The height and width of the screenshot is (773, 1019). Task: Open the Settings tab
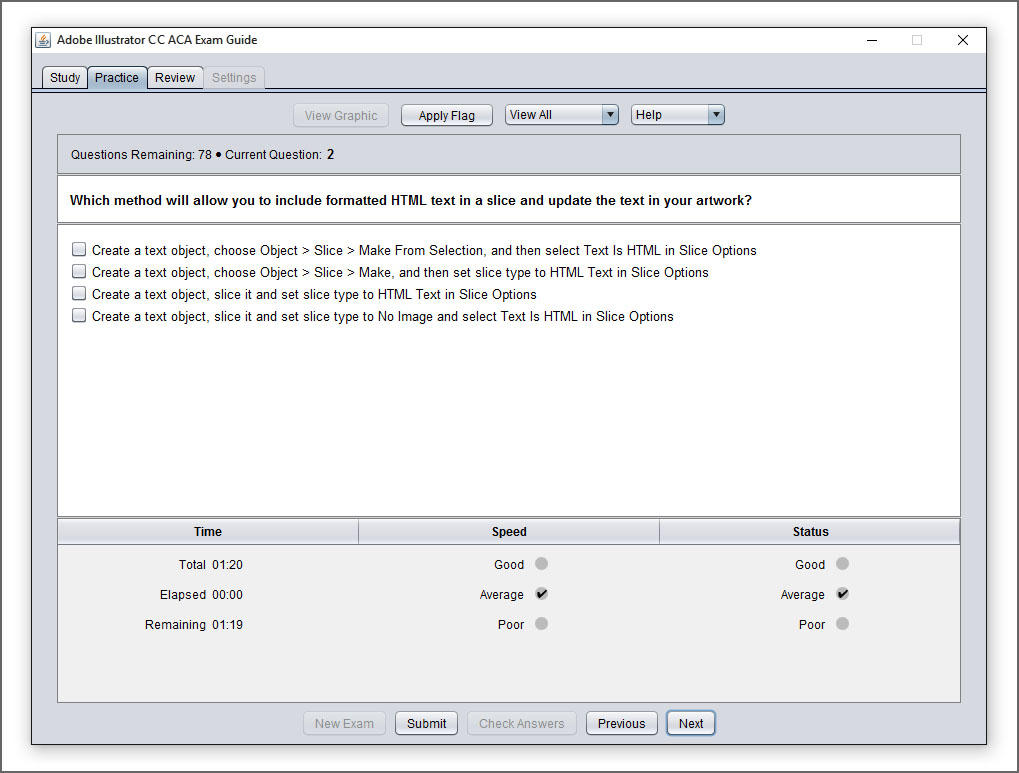coord(234,77)
